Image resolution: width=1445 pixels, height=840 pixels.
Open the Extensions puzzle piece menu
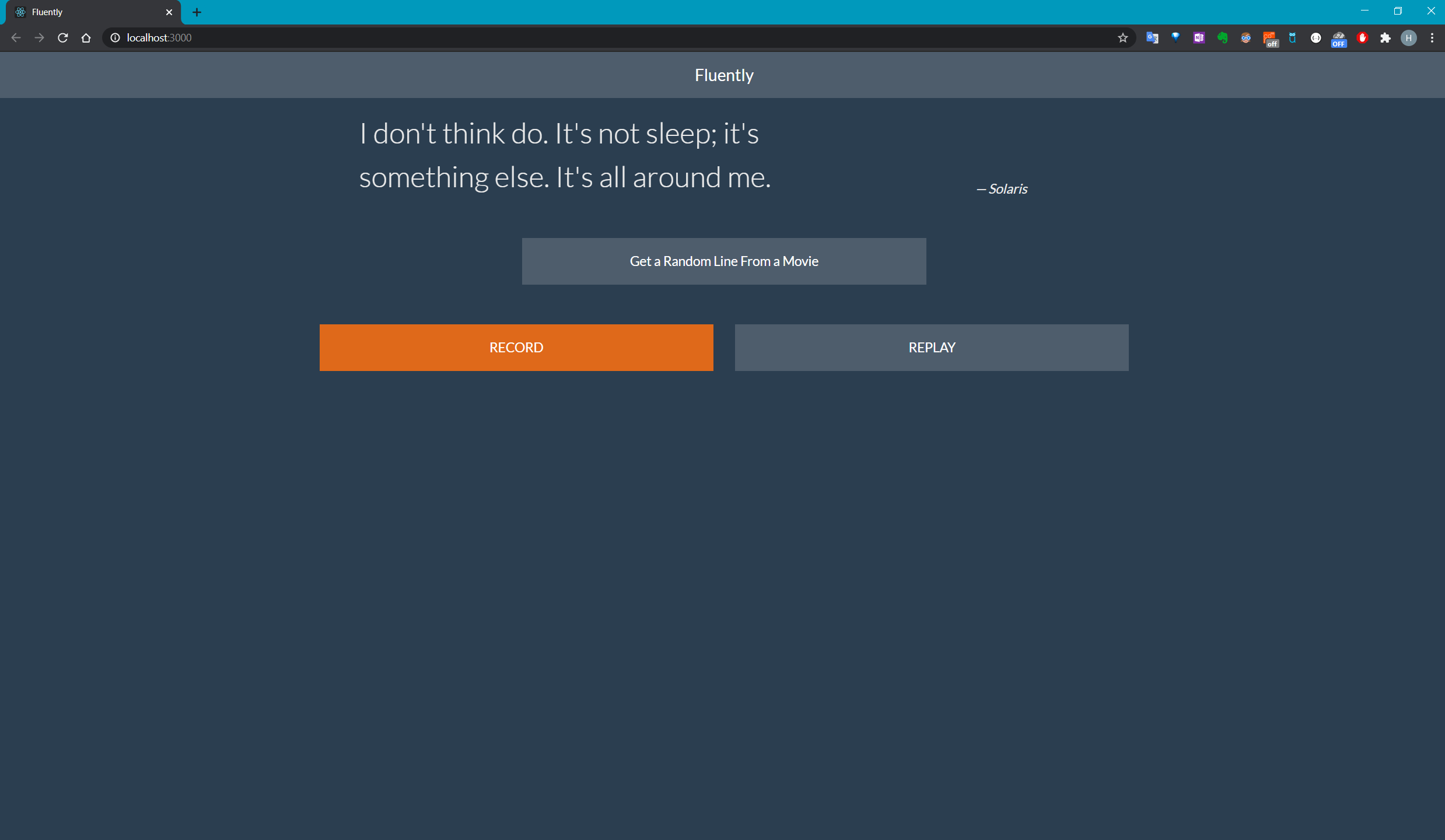(x=1385, y=38)
